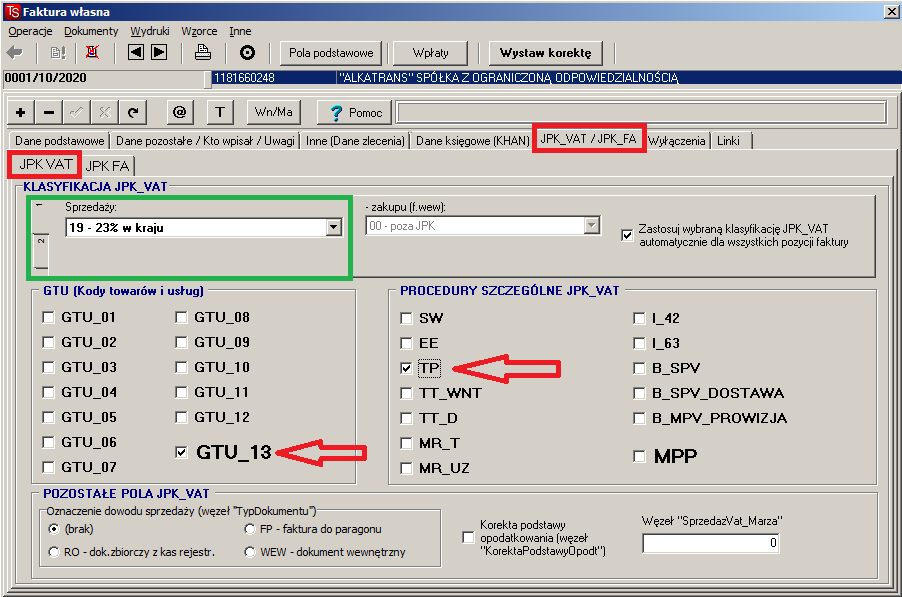Select the (brak) radio option
902x597 pixels.
pos(54,529)
